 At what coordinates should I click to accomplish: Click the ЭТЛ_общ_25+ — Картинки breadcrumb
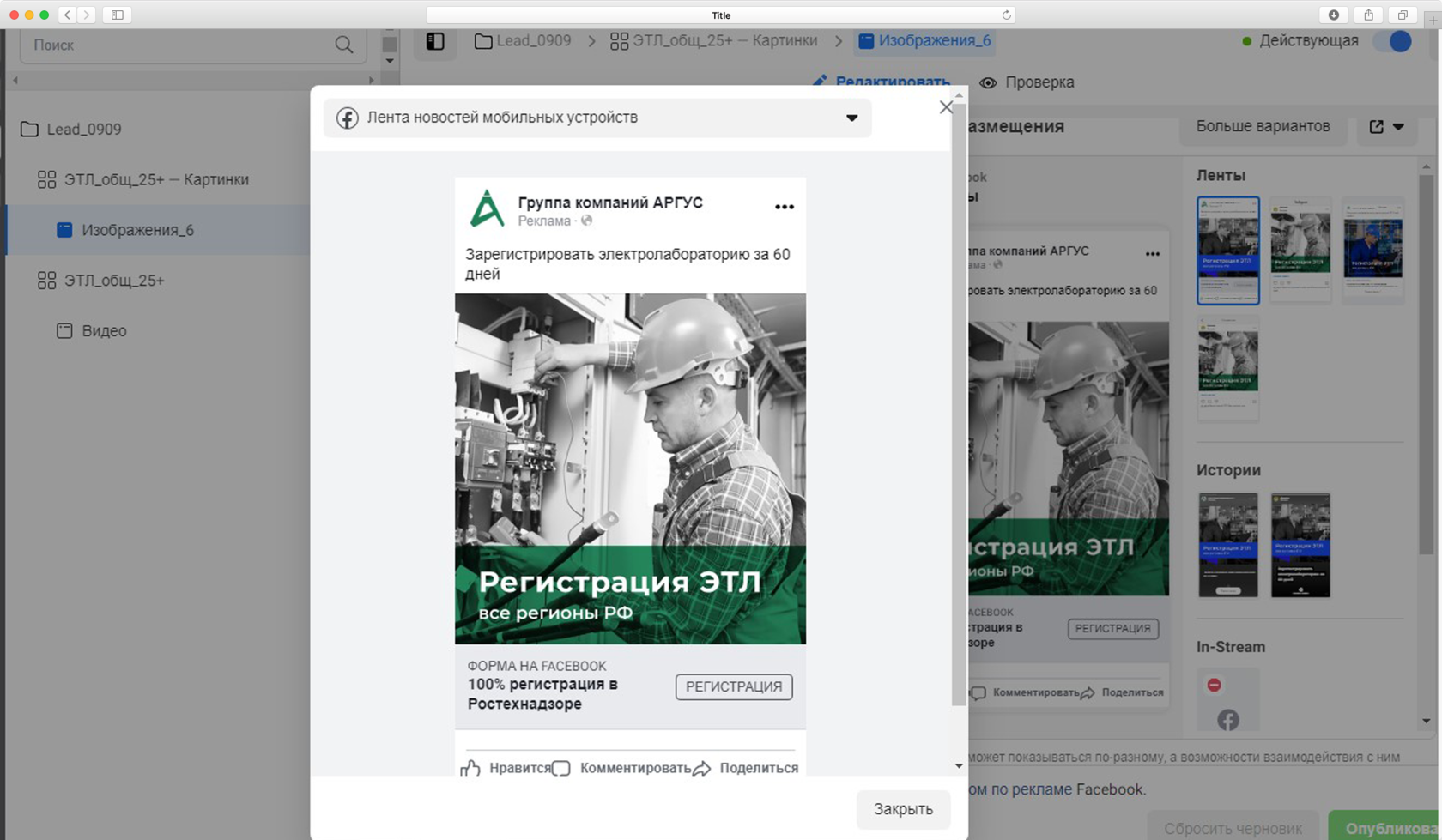pyautogui.click(x=714, y=40)
